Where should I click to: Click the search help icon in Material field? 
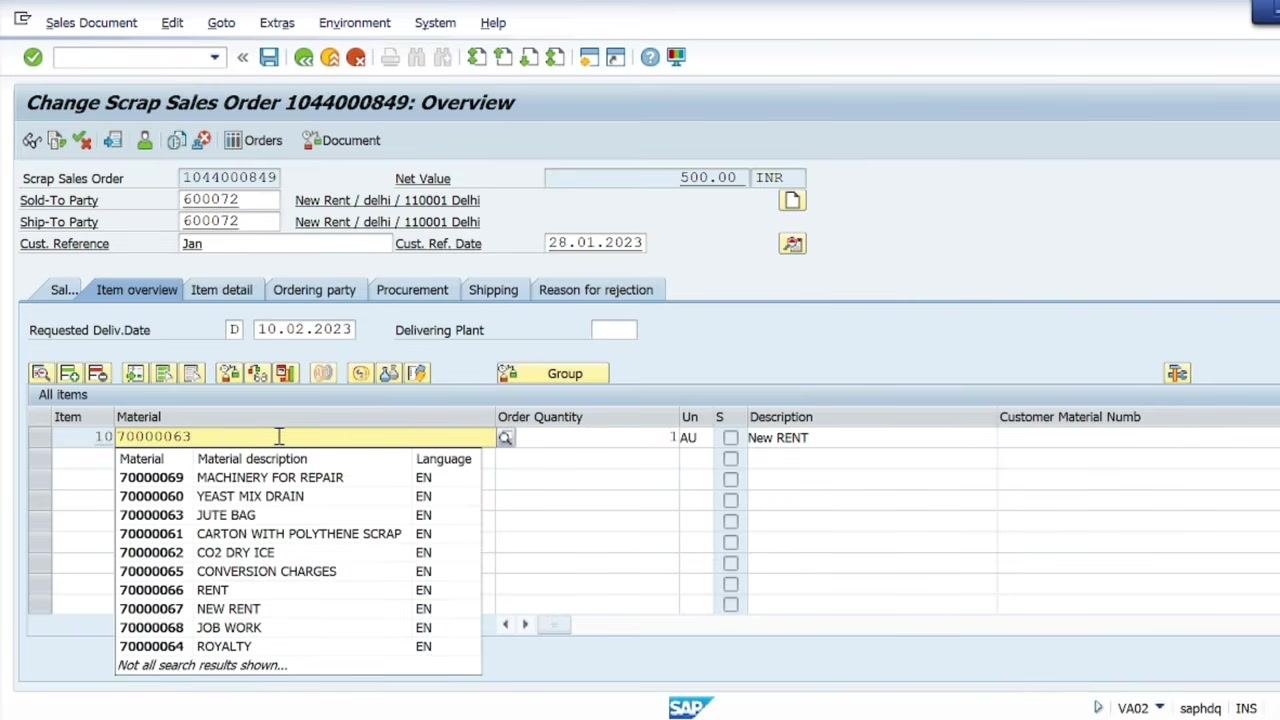[x=505, y=438]
